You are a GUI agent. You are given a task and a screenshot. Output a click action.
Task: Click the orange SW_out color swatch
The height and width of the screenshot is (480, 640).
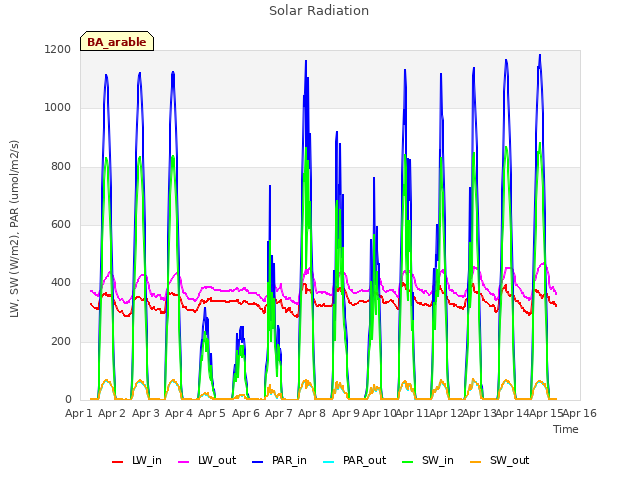(x=476, y=462)
